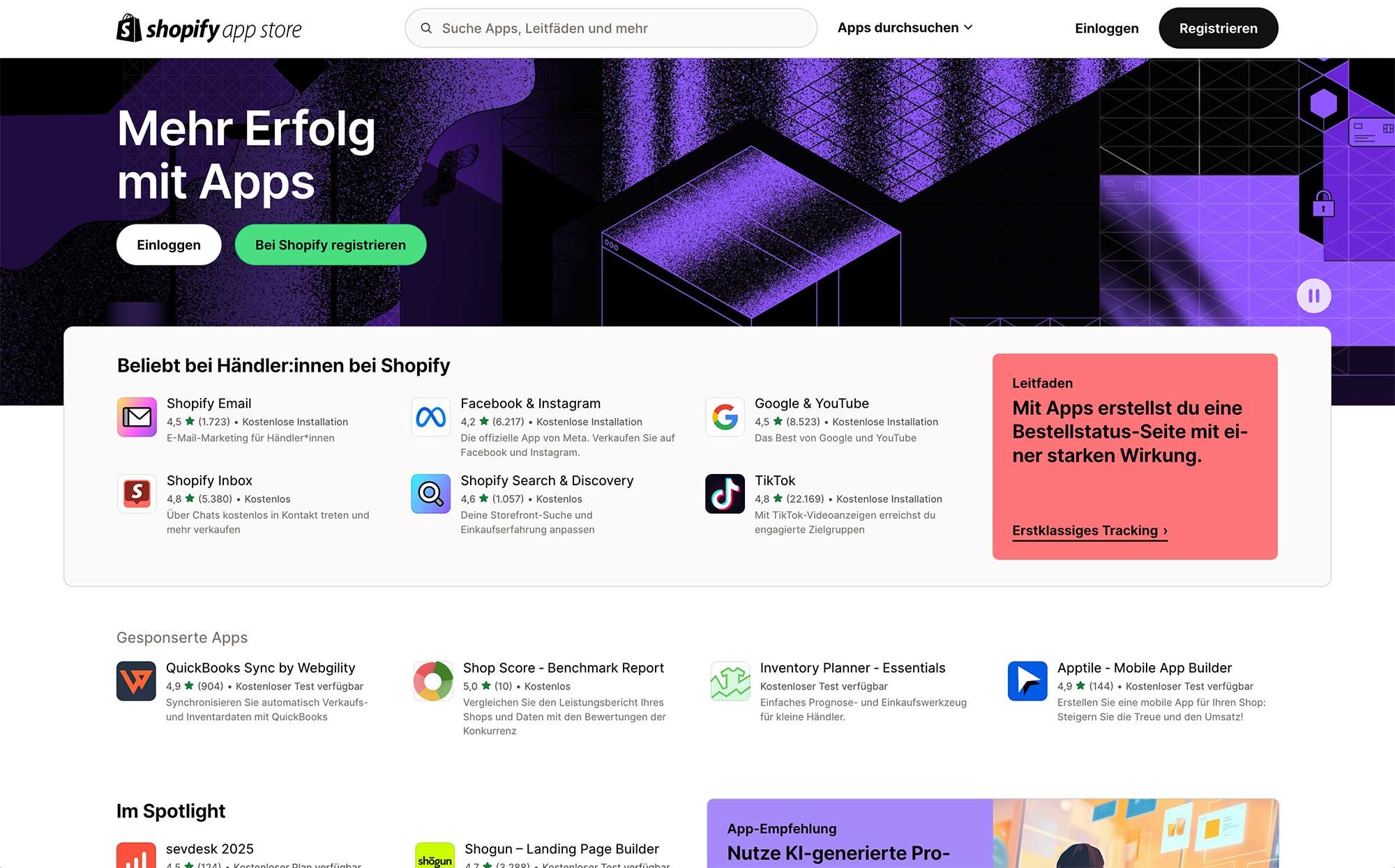1395x868 pixels.
Task: Focus the Suche Apps search field
Action: [611, 28]
